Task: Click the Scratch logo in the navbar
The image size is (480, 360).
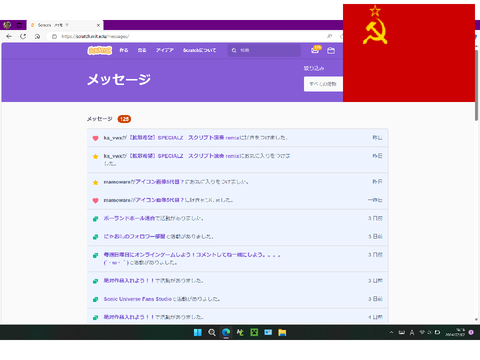Action: [x=99, y=50]
